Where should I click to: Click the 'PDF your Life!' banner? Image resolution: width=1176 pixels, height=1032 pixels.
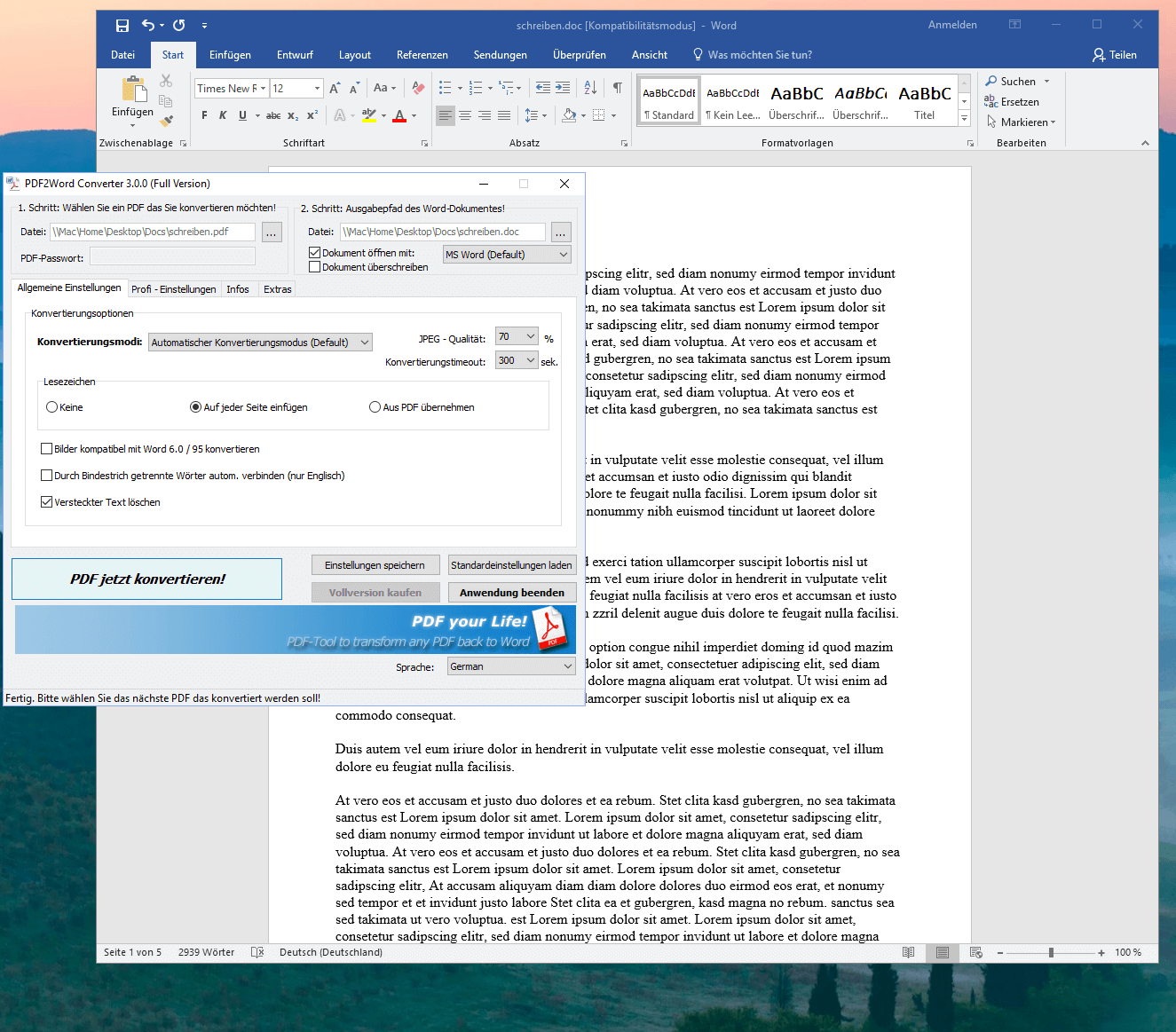[296, 630]
